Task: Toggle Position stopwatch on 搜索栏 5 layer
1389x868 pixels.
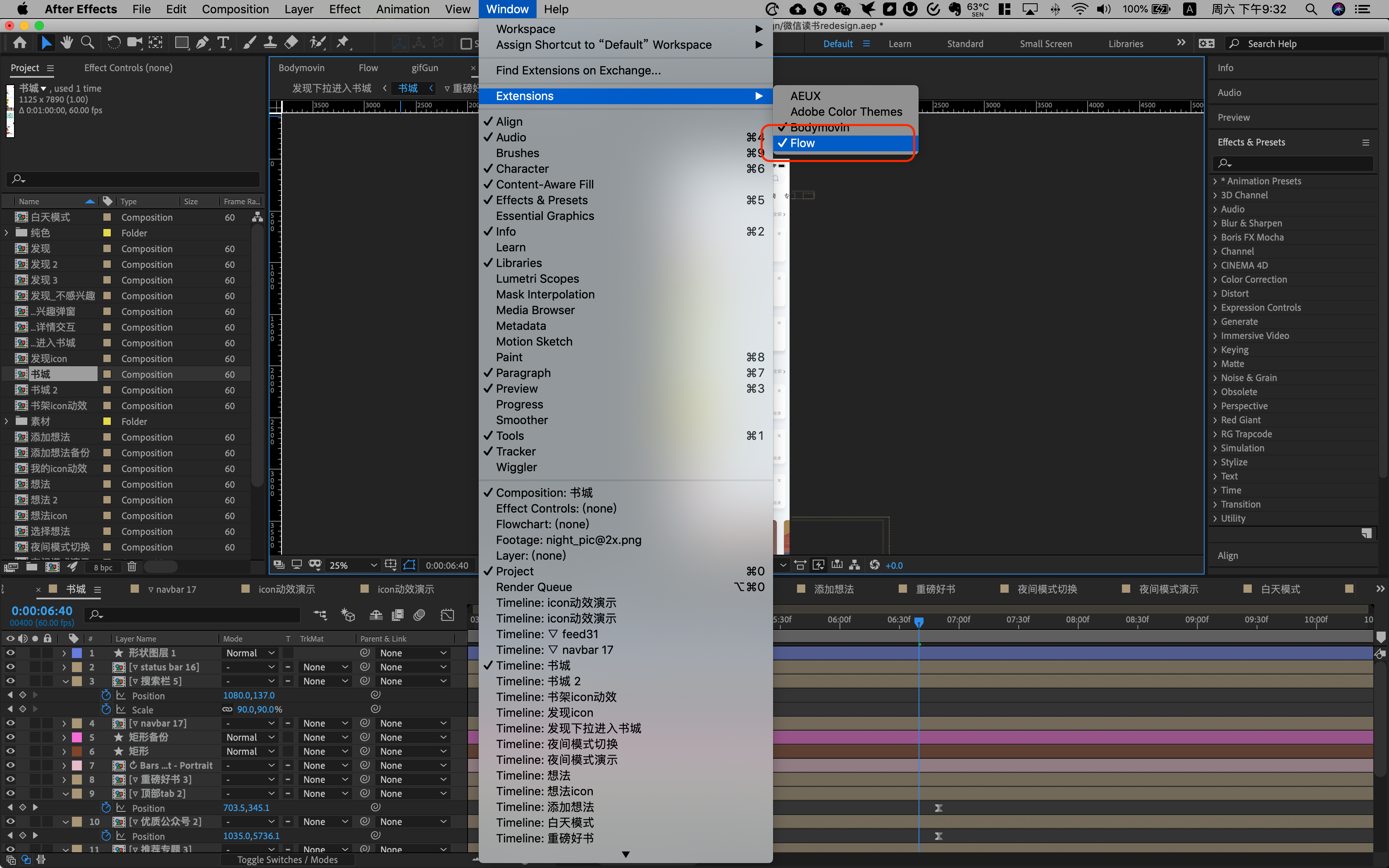Action: 105,695
